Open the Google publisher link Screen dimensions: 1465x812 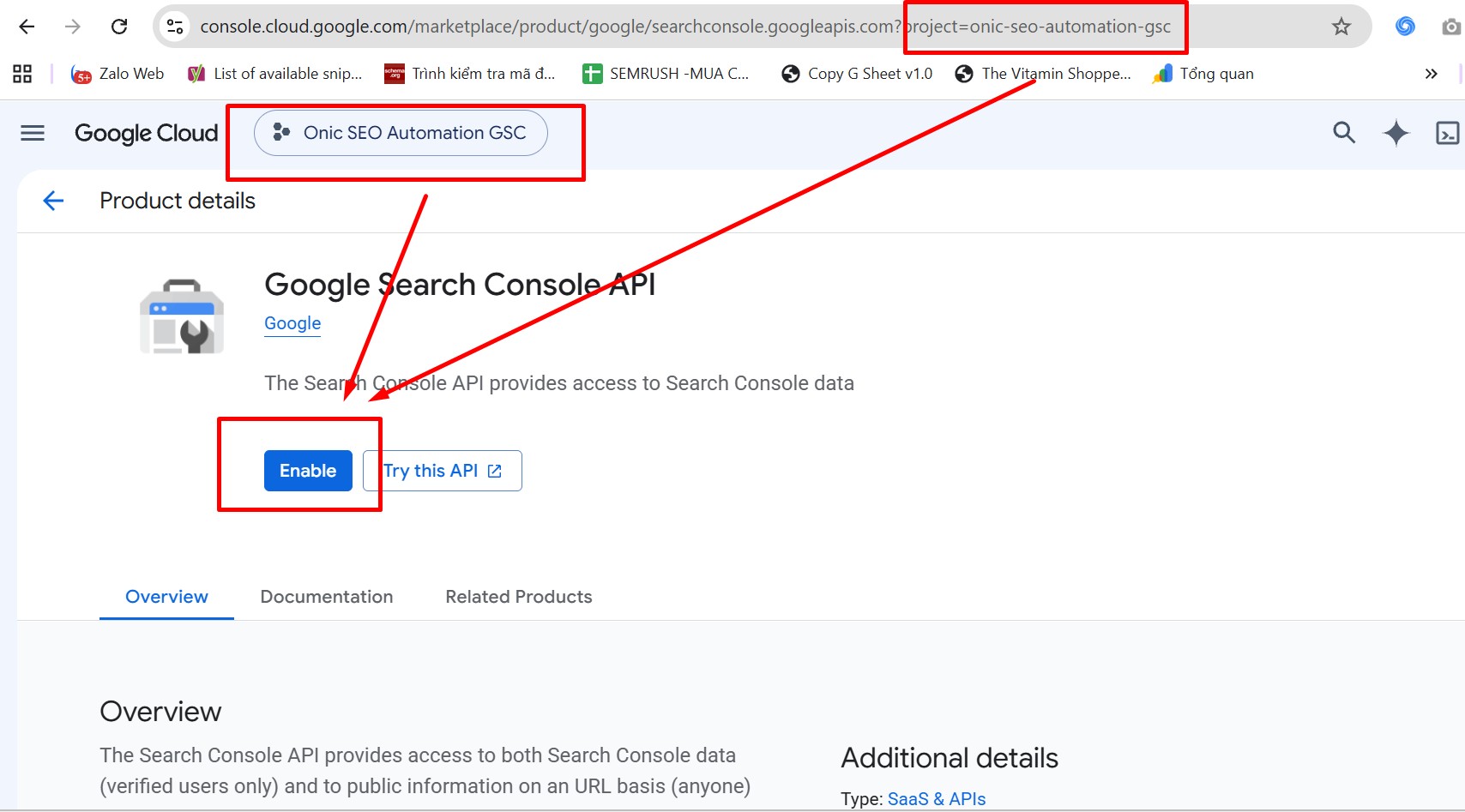[292, 323]
